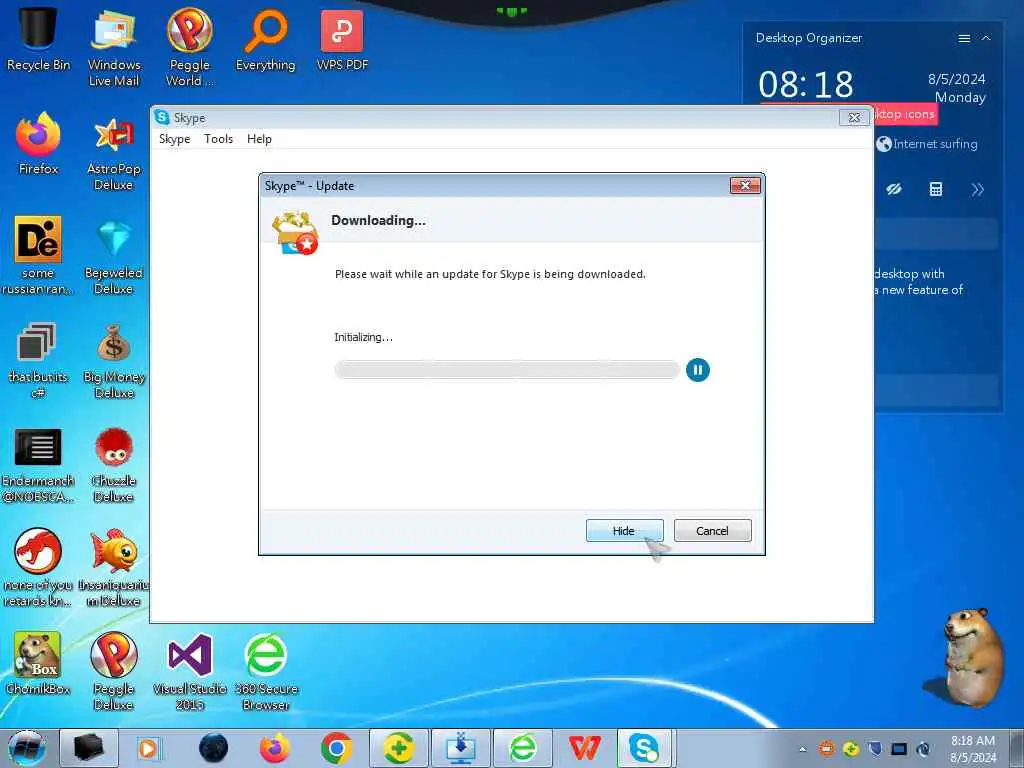The width and height of the screenshot is (1024, 768).
Task: Click the Hide button in update dialog
Action: point(624,531)
